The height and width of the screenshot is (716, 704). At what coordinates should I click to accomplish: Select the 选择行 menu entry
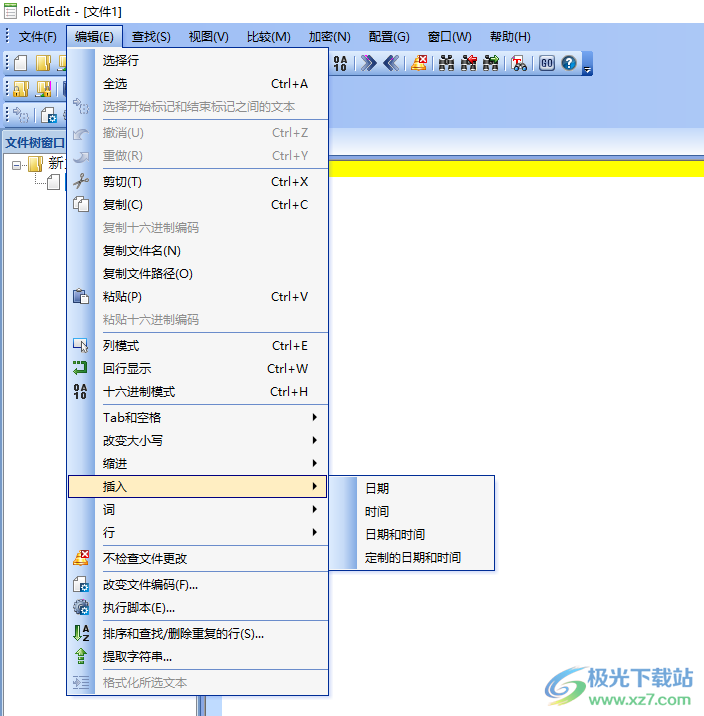pyautogui.click(x=198, y=60)
